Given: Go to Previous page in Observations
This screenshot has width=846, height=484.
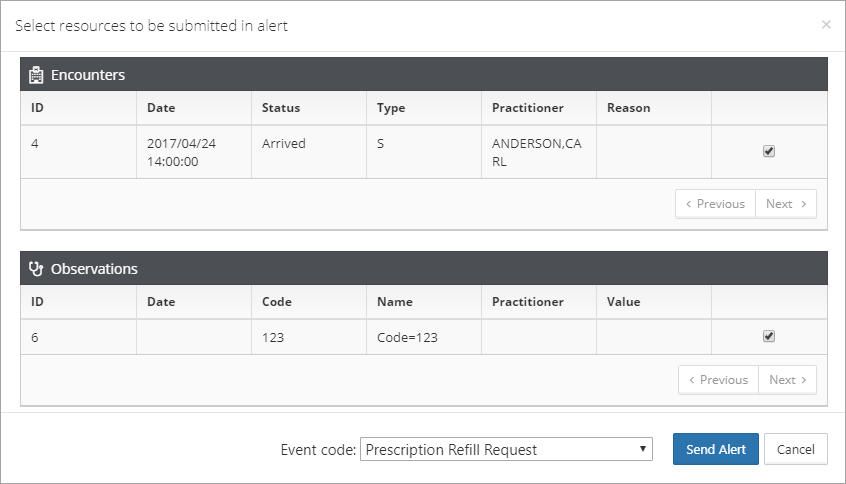Looking at the screenshot, I should point(719,380).
